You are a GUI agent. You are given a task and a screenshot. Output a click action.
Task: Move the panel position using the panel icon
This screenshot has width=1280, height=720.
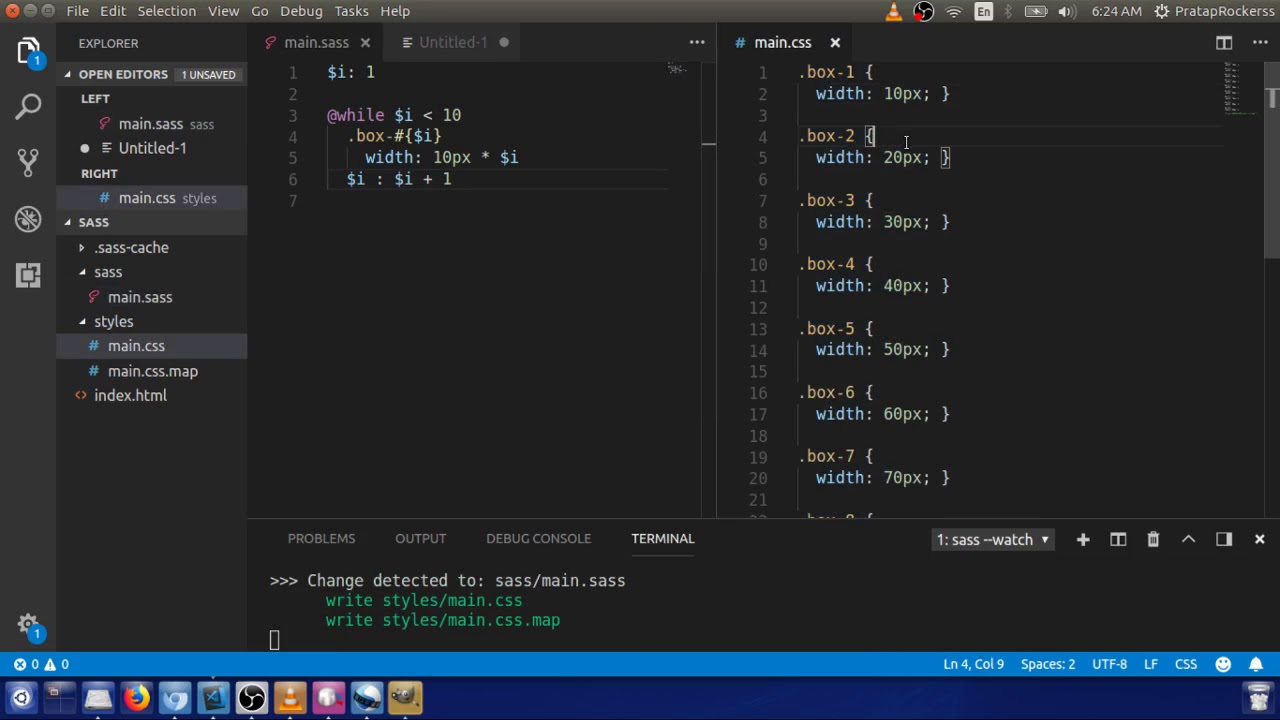click(1224, 539)
